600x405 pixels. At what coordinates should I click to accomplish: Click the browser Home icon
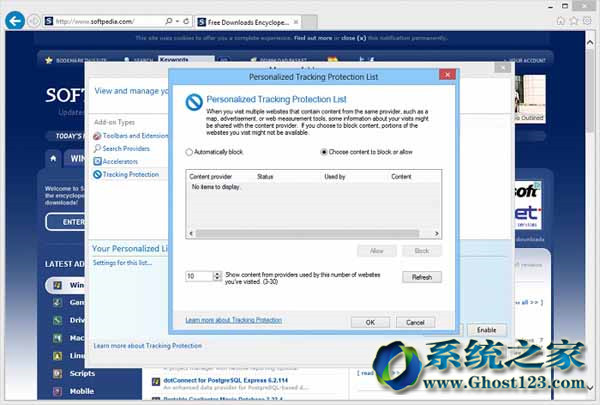(x=561, y=21)
